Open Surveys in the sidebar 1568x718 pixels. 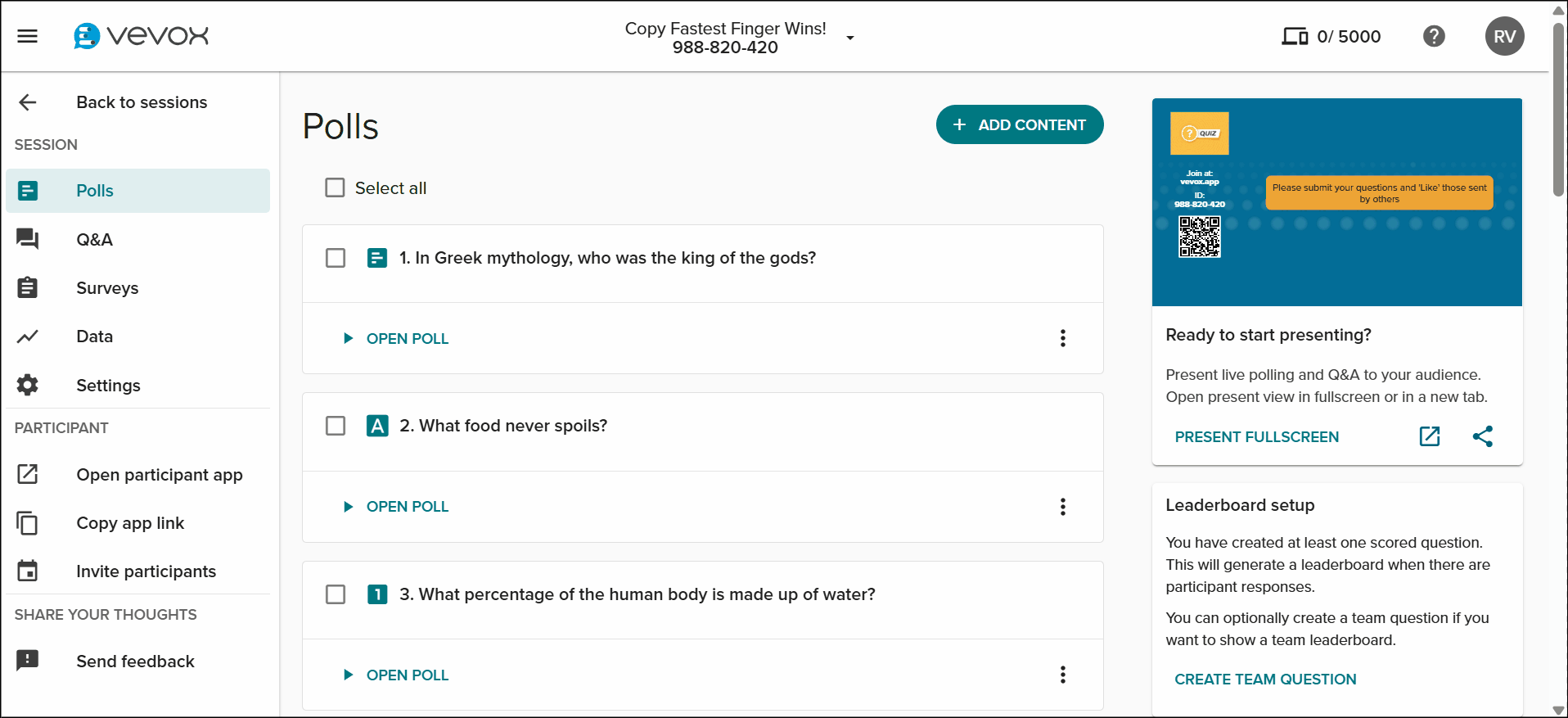pos(107,288)
